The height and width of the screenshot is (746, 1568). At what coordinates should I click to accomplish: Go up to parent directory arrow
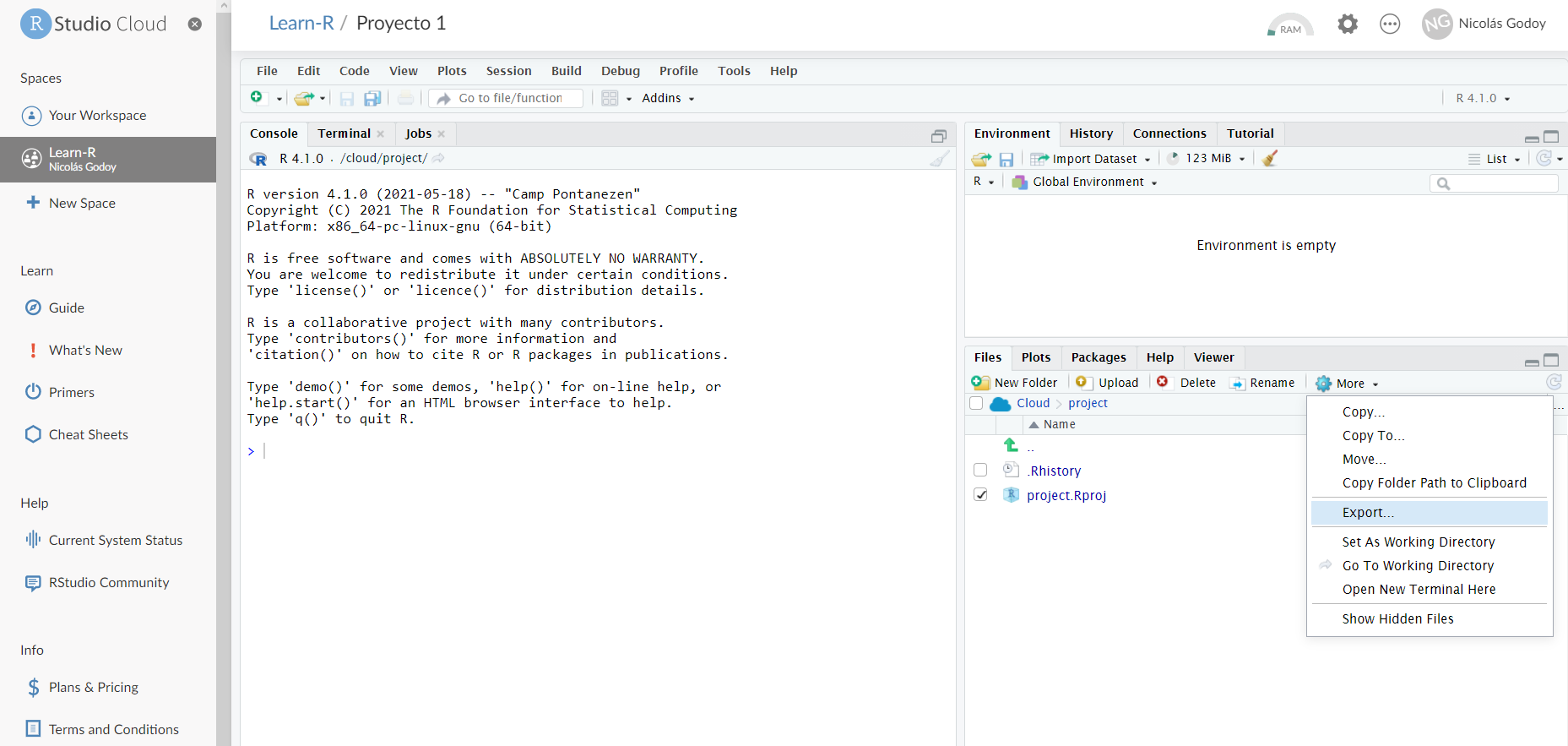(x=1011, y=445)
